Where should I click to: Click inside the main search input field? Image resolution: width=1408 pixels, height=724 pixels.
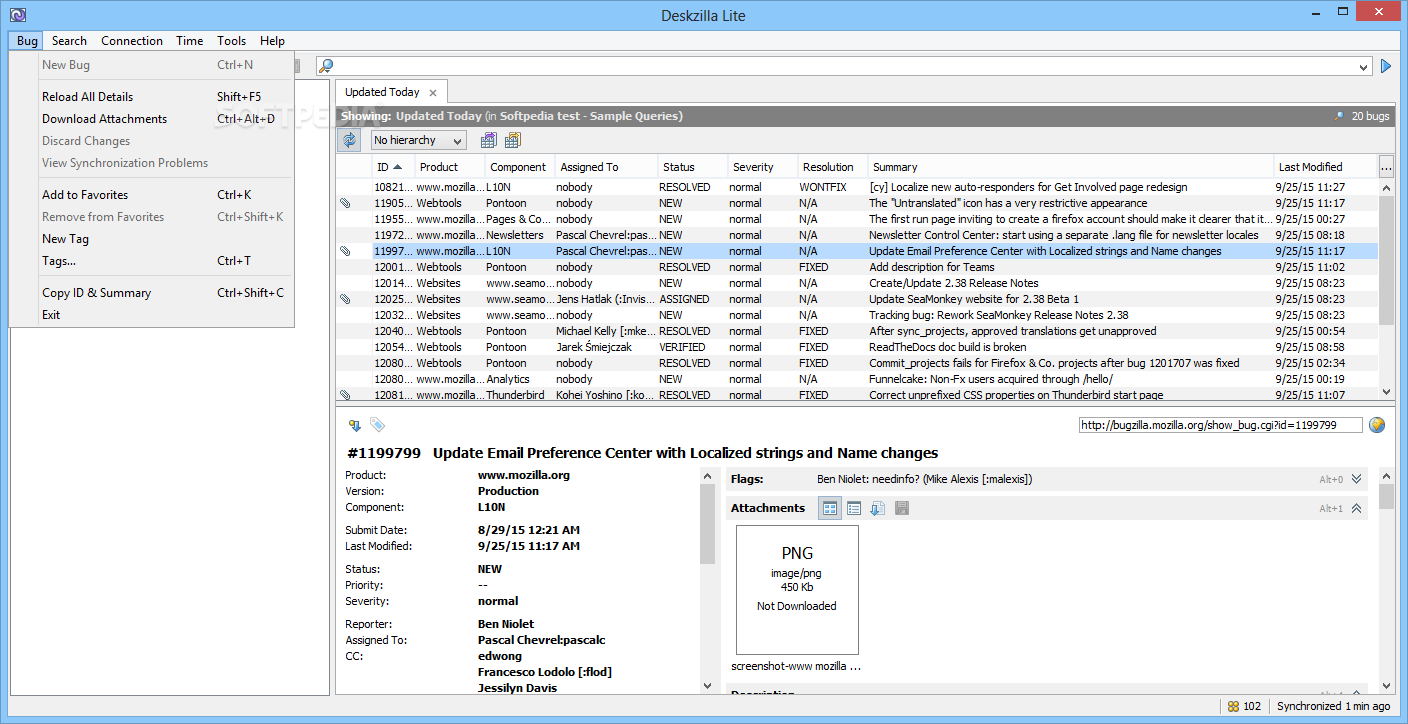coord(845,66)
